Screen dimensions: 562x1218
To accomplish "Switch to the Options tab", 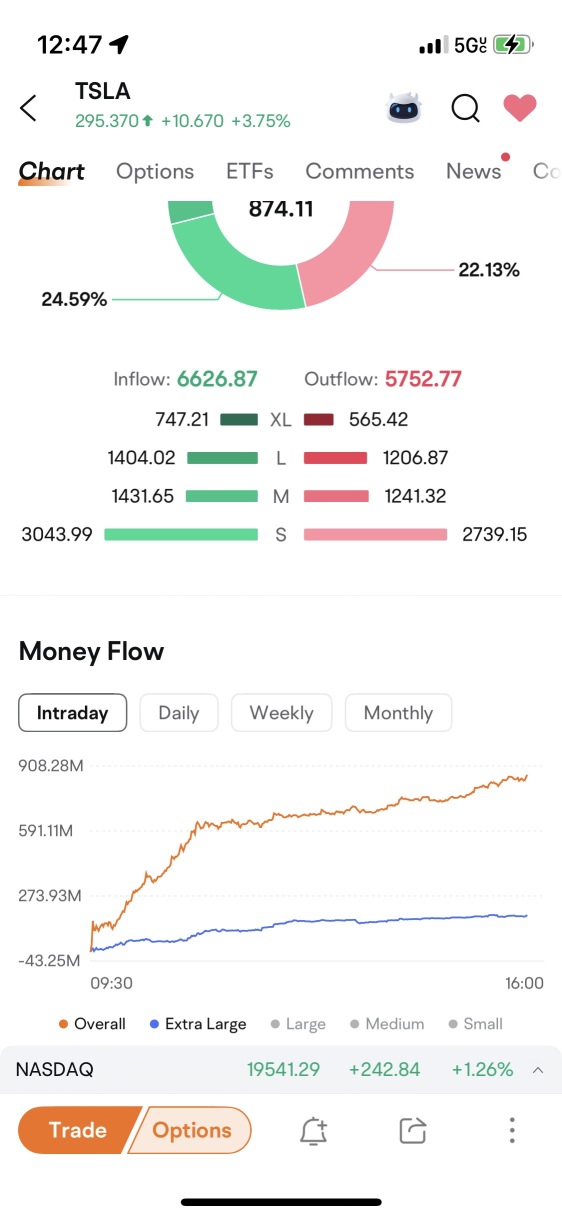I will click(155, 171).
